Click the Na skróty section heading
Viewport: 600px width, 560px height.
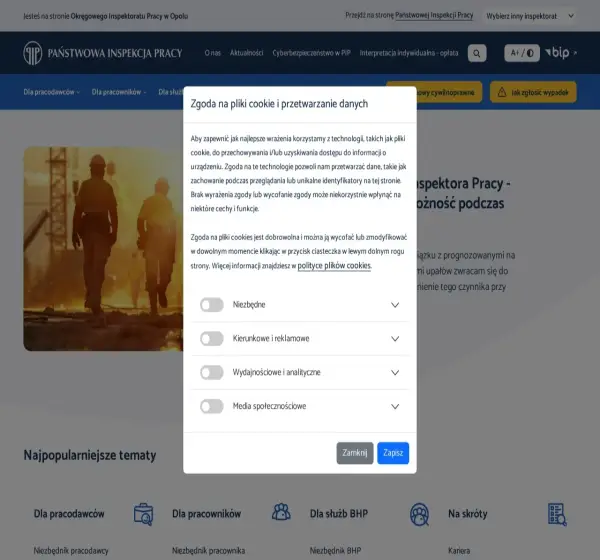tap(468, 514)
